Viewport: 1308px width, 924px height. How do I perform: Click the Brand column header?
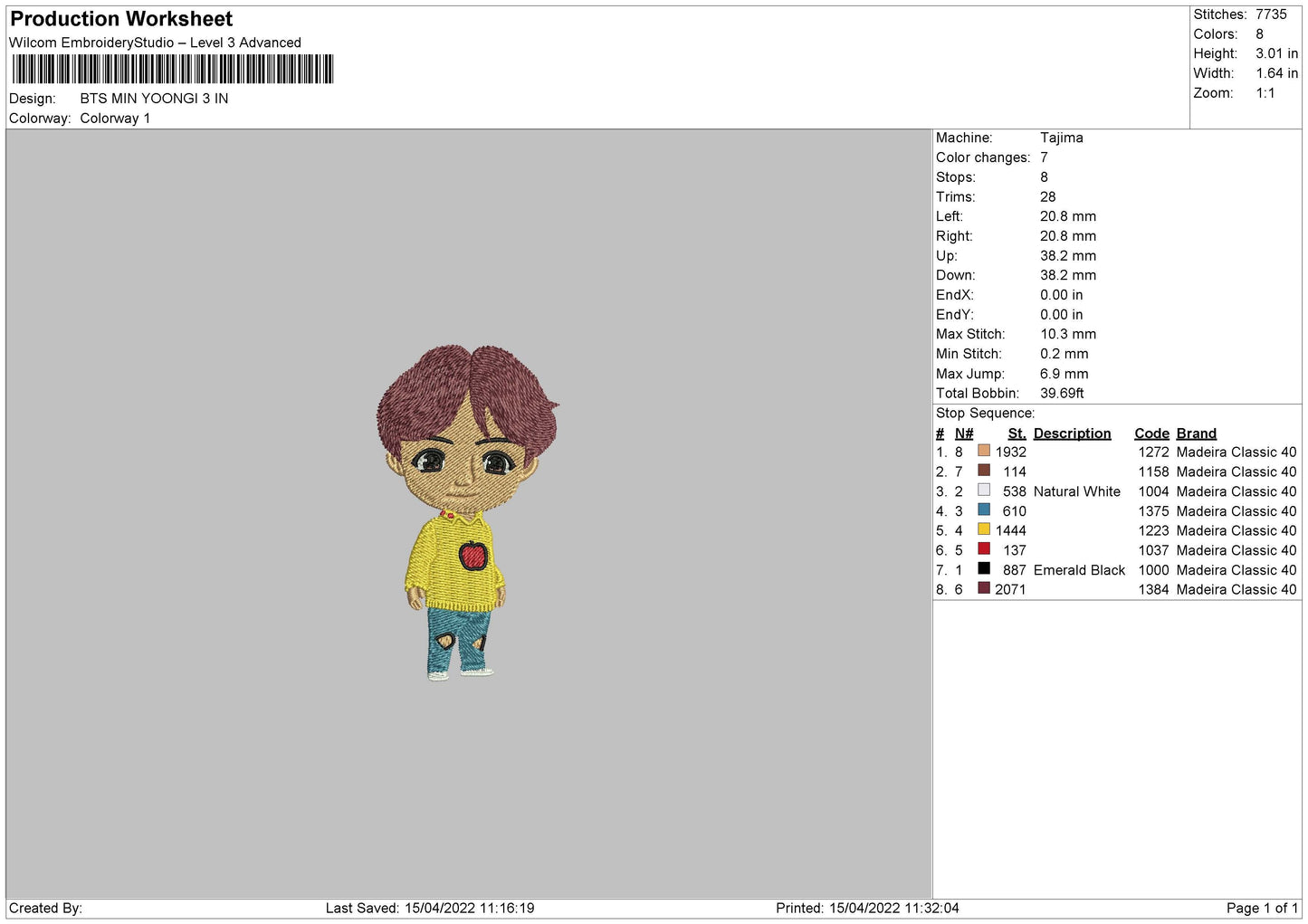tap(1196, 433)
